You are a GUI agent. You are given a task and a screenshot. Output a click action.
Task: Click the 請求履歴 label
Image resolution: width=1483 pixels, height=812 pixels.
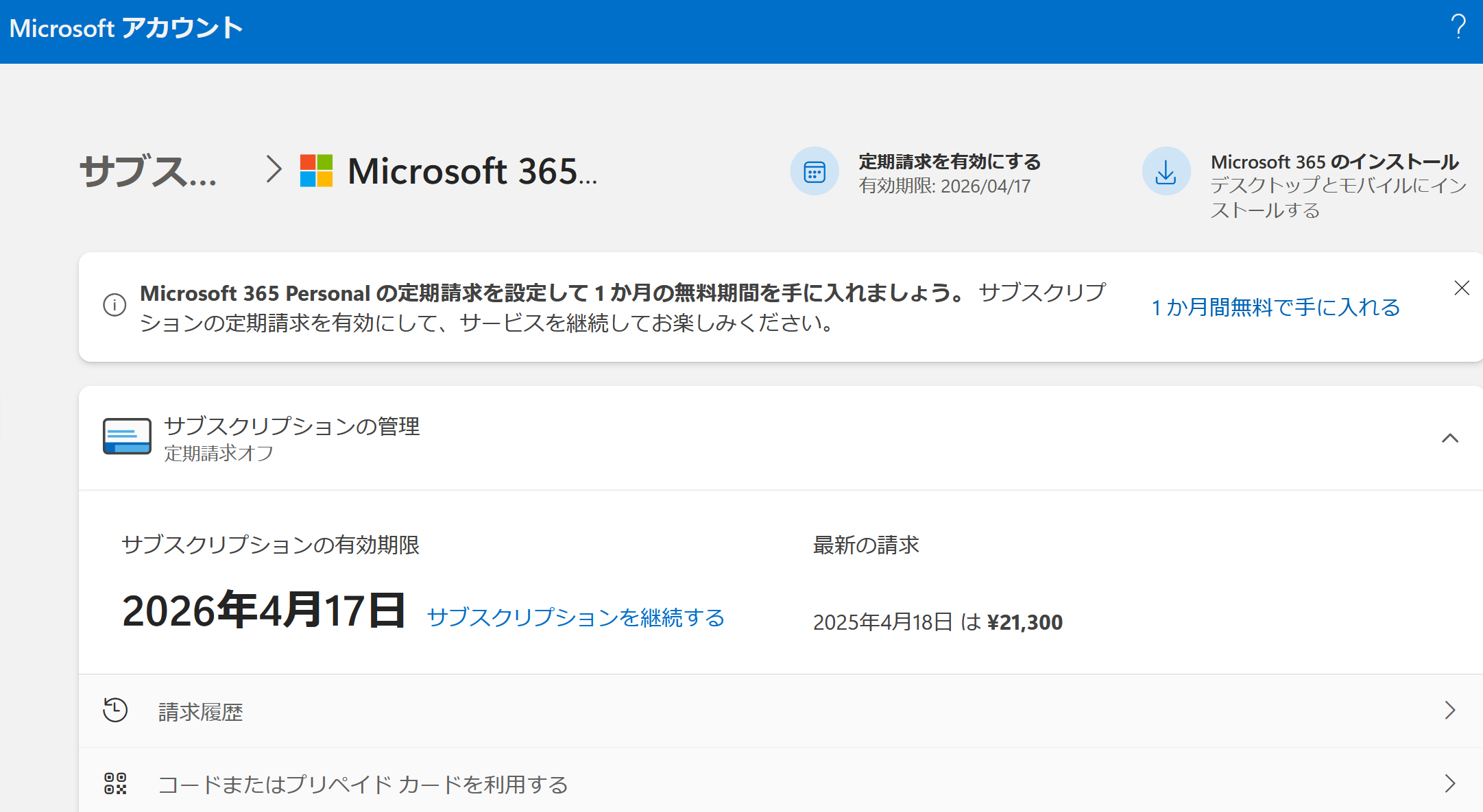point(200,712)
